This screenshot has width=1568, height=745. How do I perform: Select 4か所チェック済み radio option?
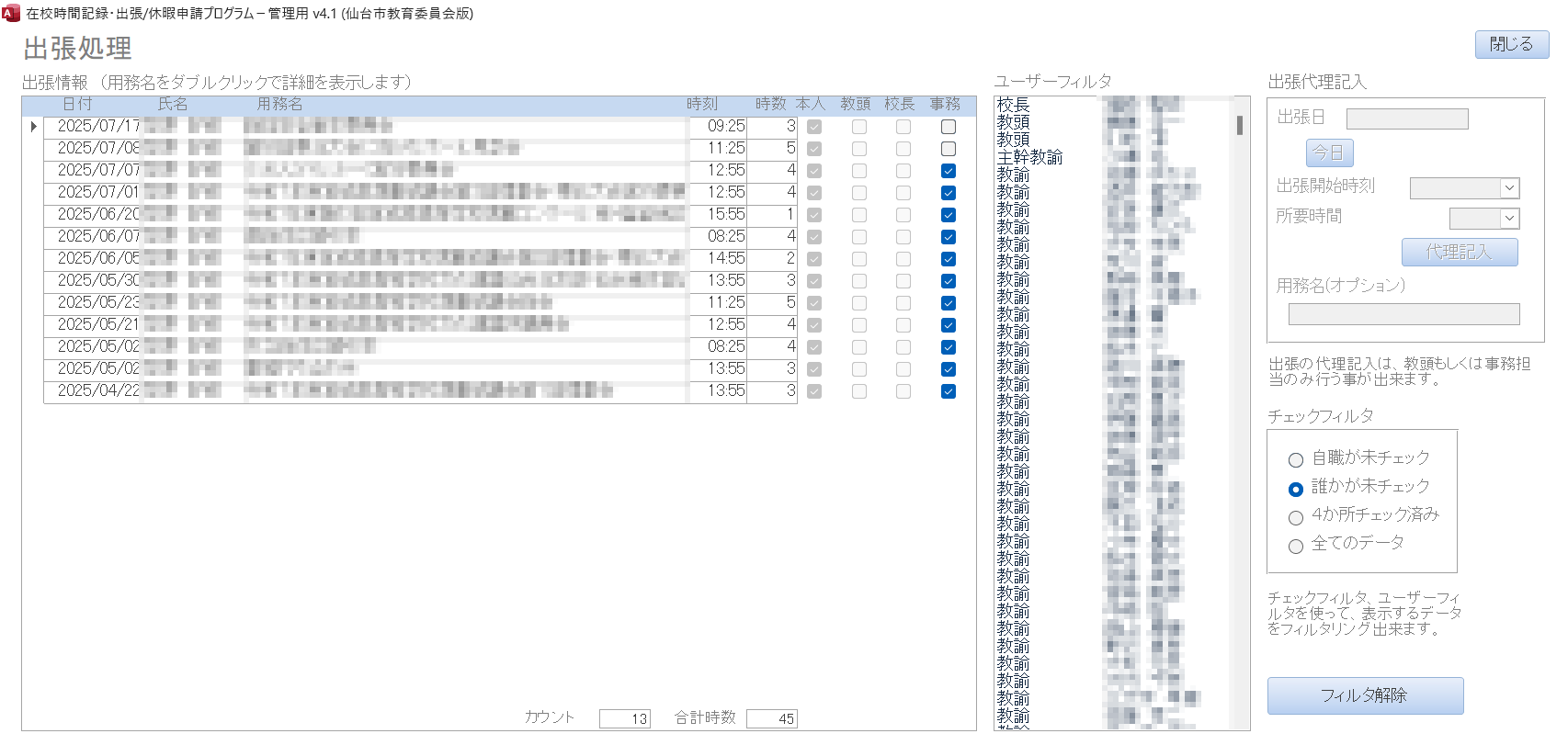point(1296,518)
